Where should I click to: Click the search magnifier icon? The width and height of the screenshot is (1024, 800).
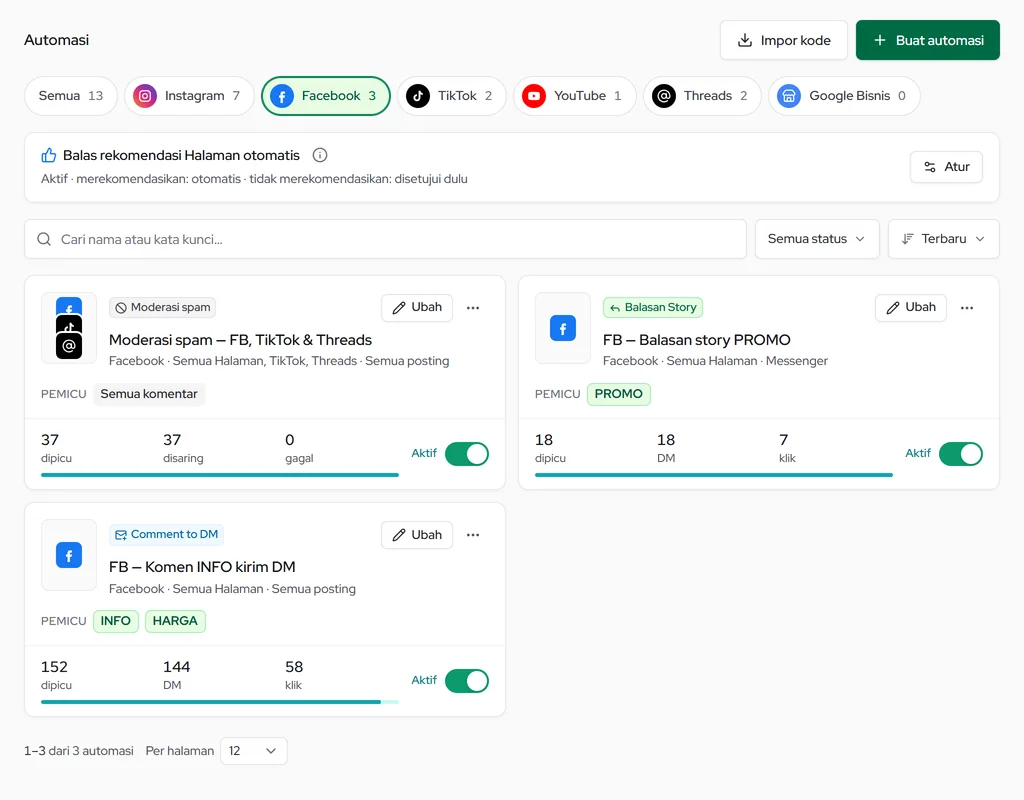coord(44,239)
